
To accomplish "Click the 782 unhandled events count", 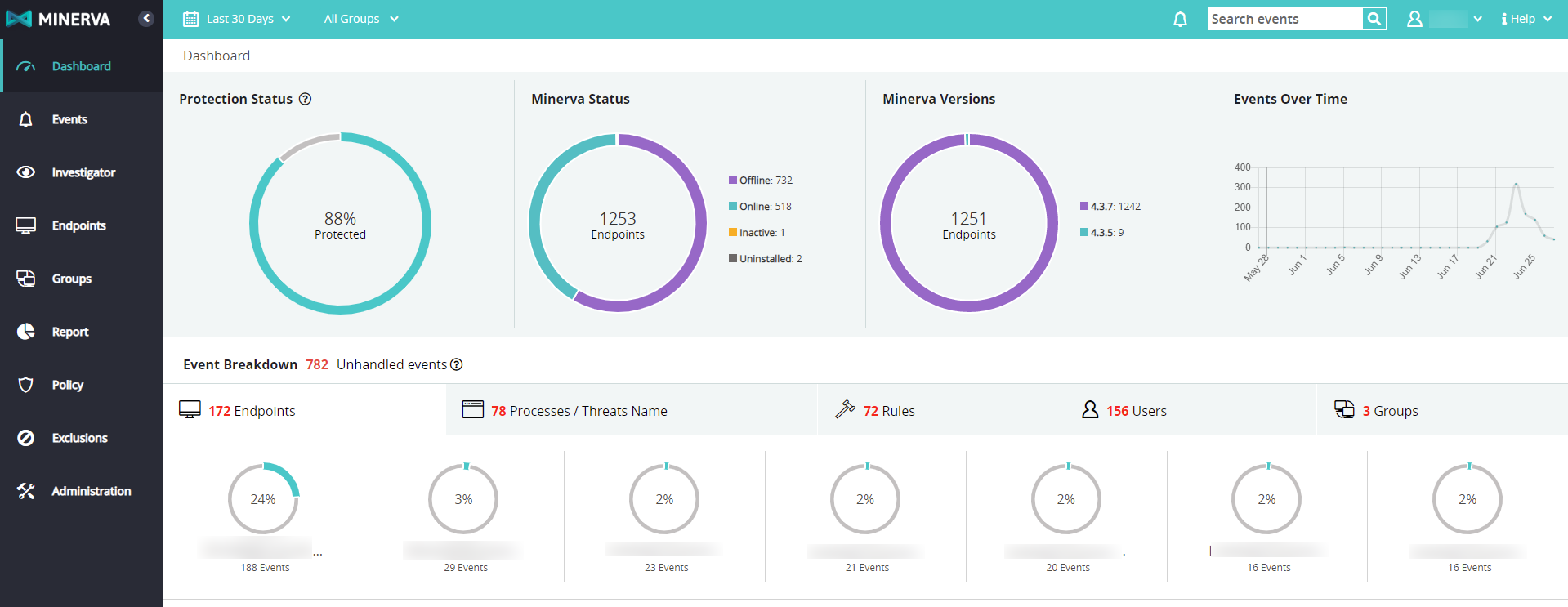I will (317, 364).
